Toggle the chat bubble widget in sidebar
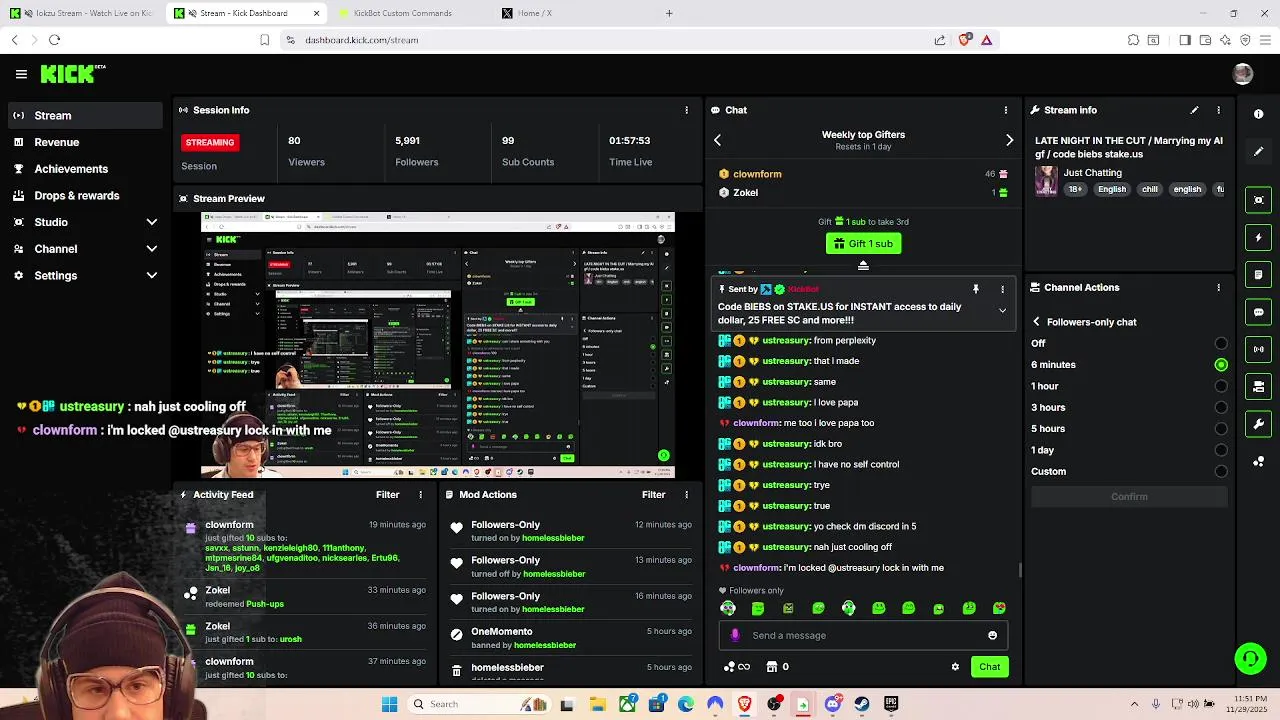This screenshot has width=1280, height=720. point(1259,312)
